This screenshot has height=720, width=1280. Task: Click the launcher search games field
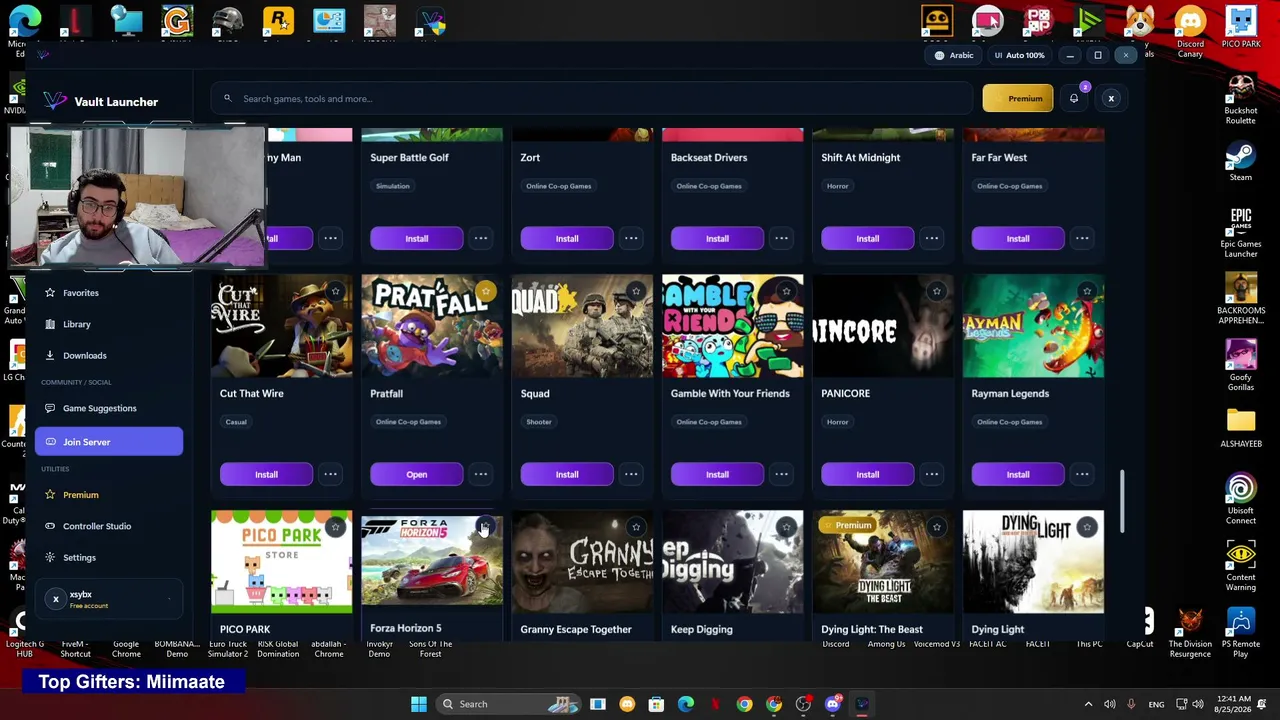pyautogui.click(x=591, y=98)
